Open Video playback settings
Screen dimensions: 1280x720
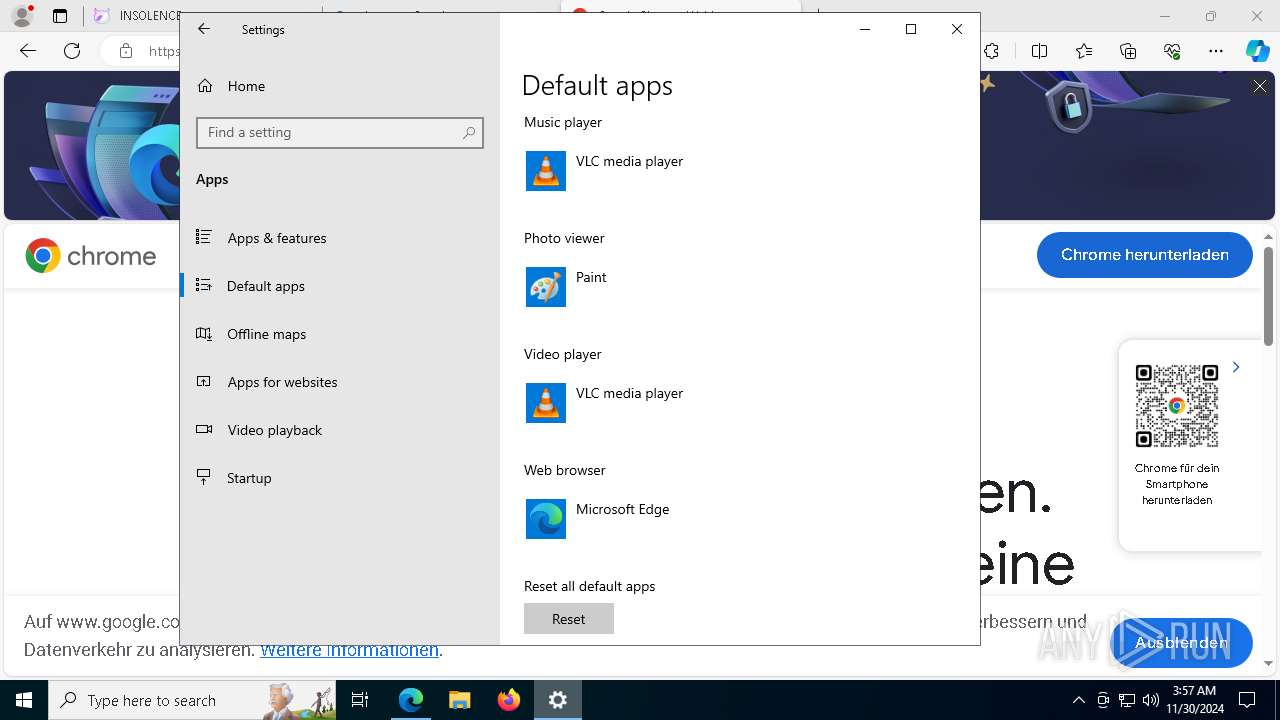pyautogui.click(x=340, y=430)
